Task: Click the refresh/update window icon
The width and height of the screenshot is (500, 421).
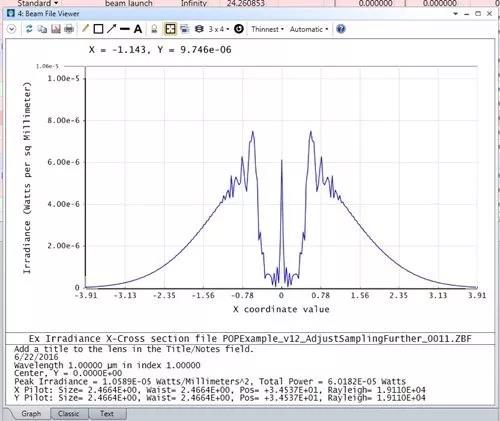Action: 29,29
